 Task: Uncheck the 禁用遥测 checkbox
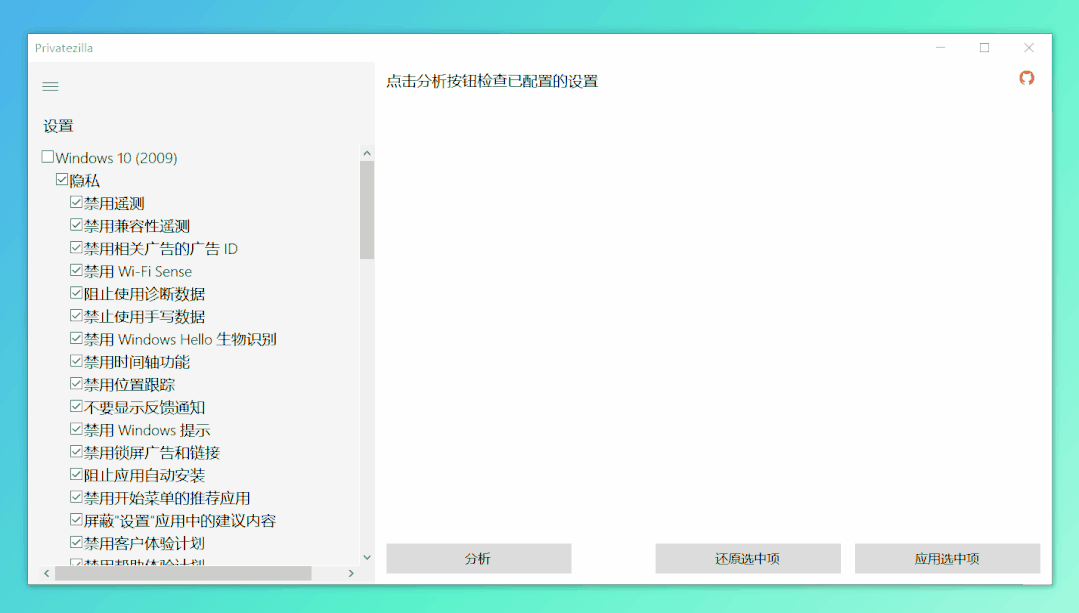pyautogui.click(x=76, y=202)
